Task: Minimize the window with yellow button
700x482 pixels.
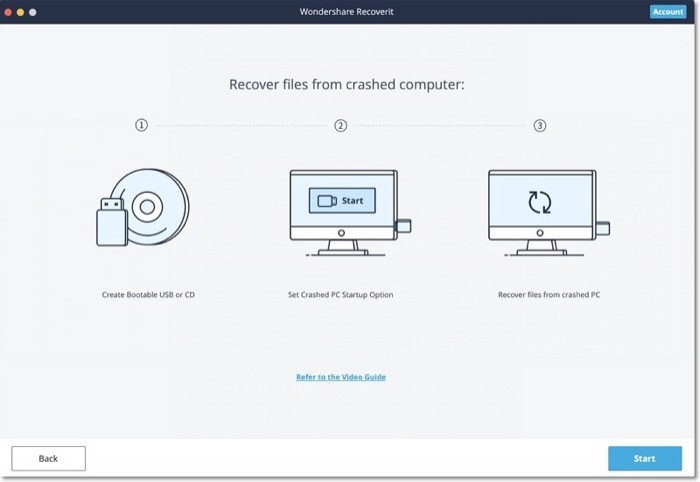Action: 21,12
